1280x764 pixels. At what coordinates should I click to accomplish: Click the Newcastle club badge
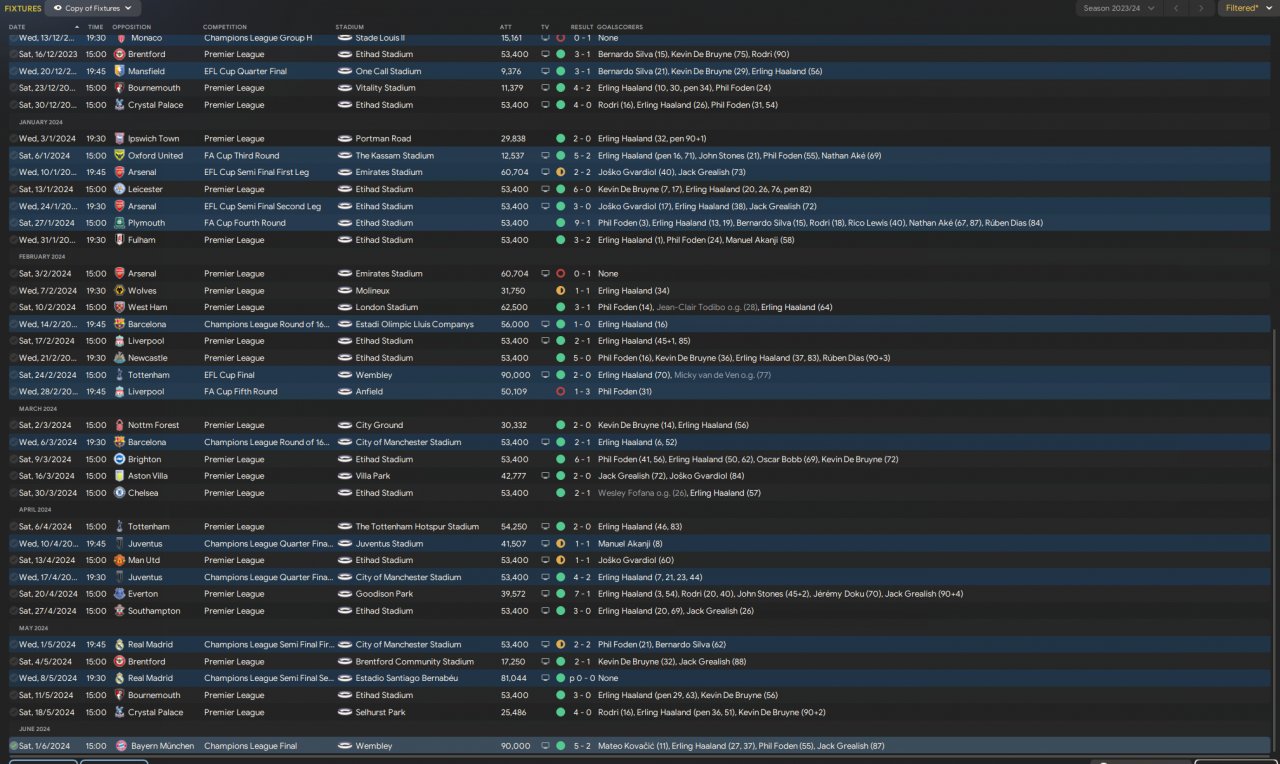(x=120, y=358)
